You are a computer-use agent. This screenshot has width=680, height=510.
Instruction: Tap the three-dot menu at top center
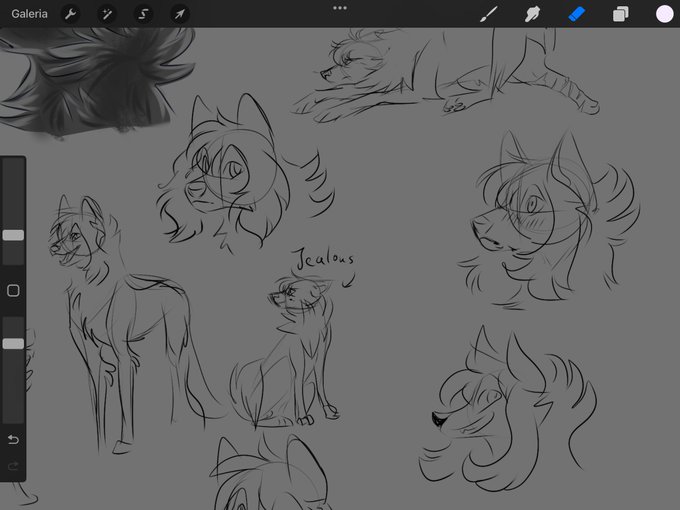coord(340,8)
